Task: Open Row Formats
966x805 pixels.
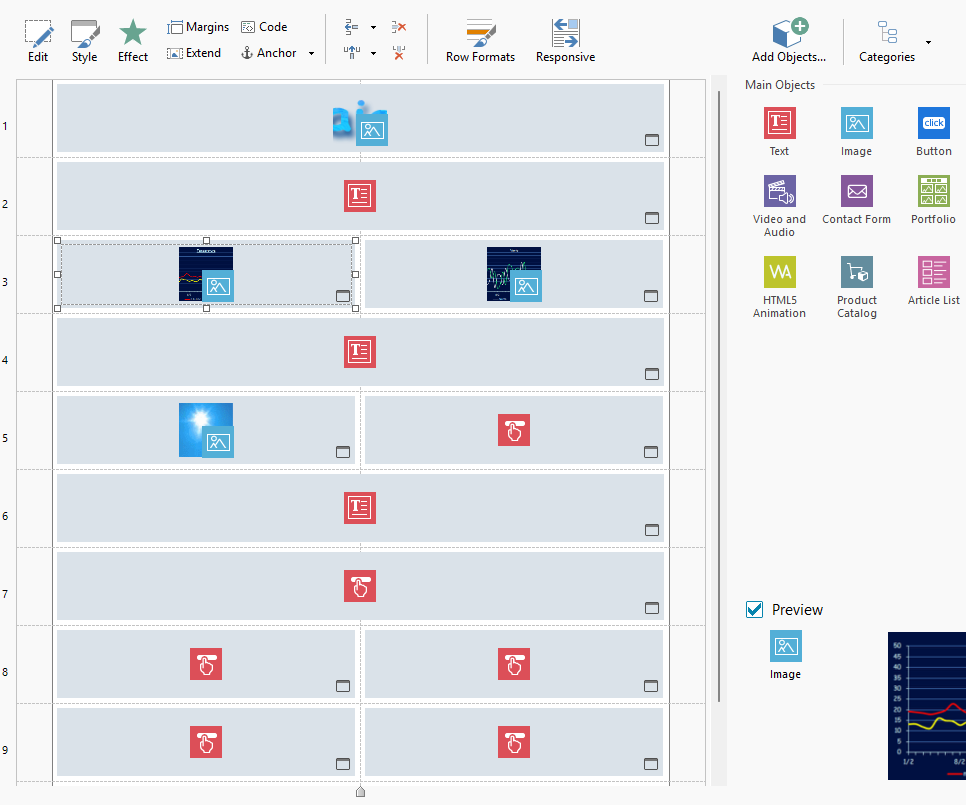Action: pyautogui.click(x=480, y=41)
